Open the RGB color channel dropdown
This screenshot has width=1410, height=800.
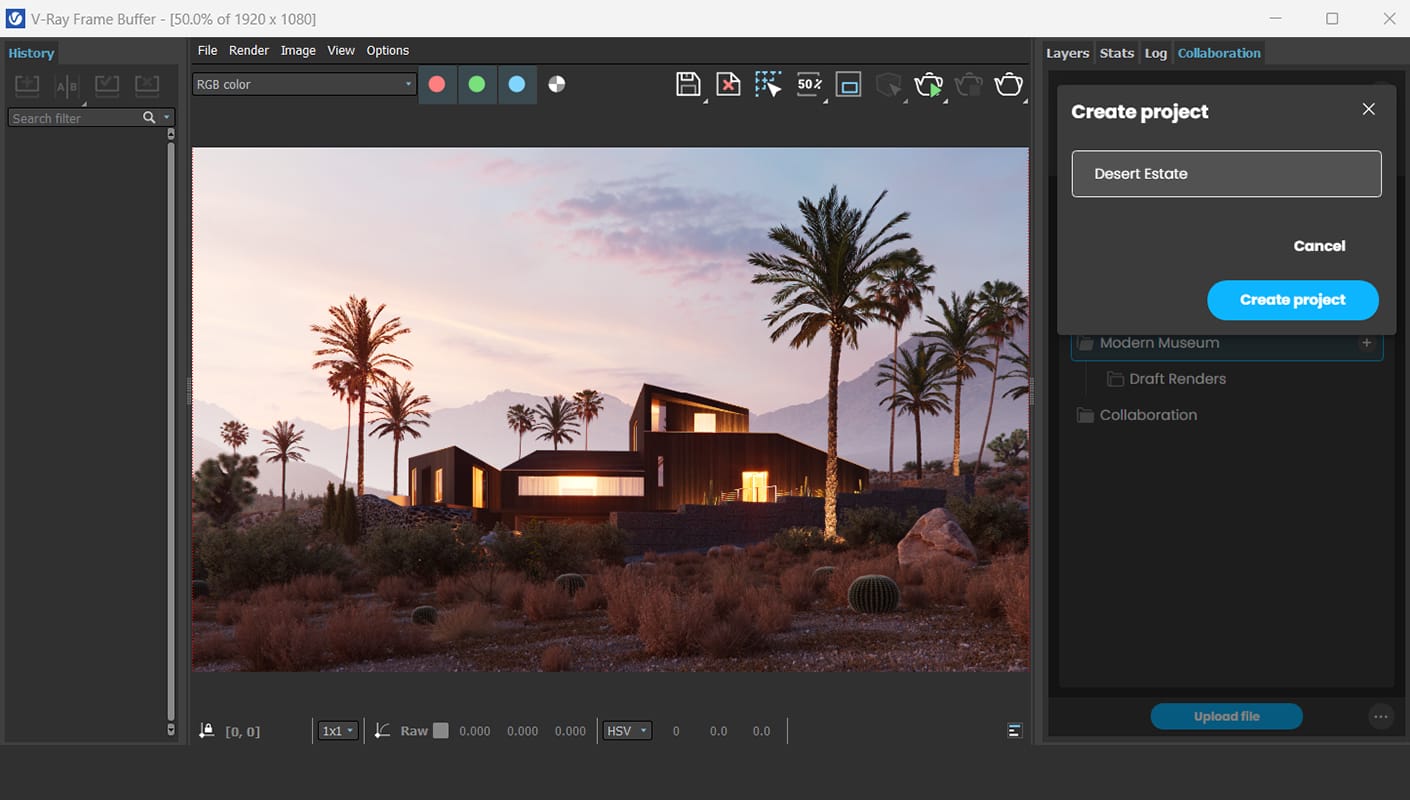click(x=303, y=85)
